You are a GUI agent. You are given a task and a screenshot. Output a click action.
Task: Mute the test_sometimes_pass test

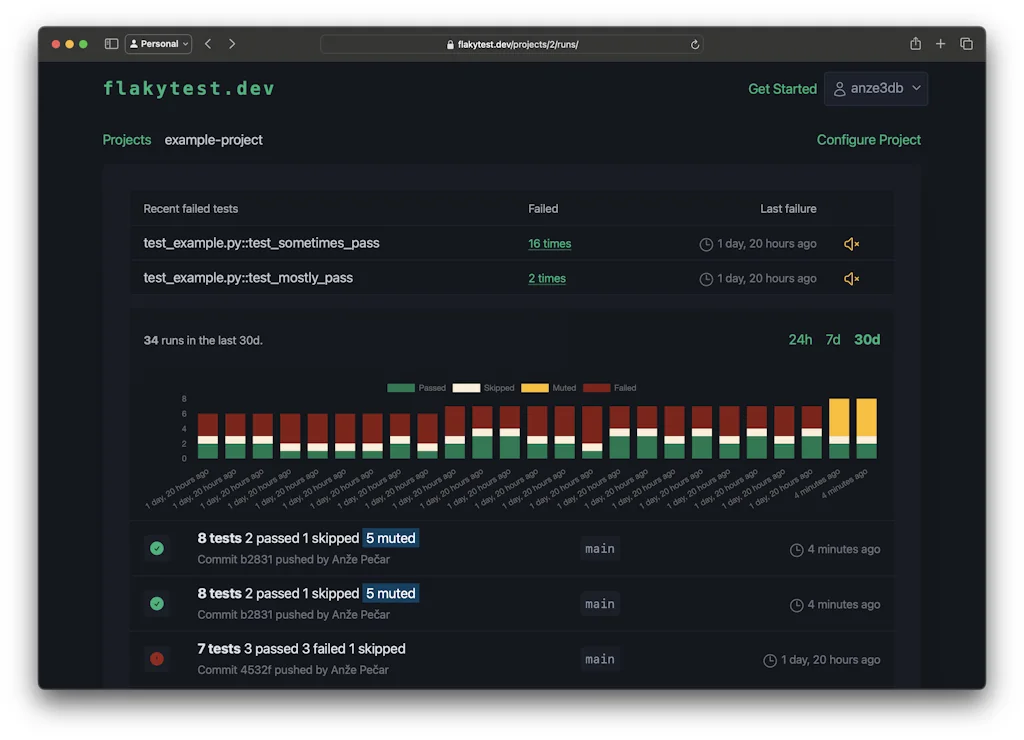pos(851,244)
